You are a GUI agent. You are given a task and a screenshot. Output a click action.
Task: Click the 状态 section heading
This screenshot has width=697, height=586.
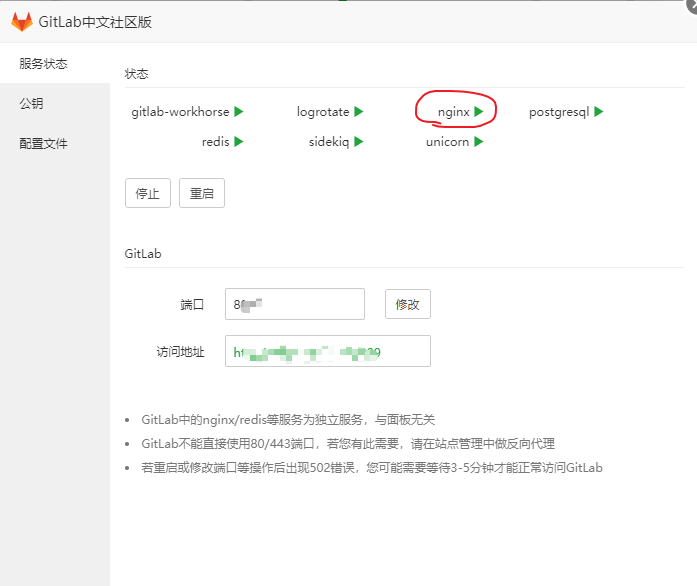click(136, 74)
